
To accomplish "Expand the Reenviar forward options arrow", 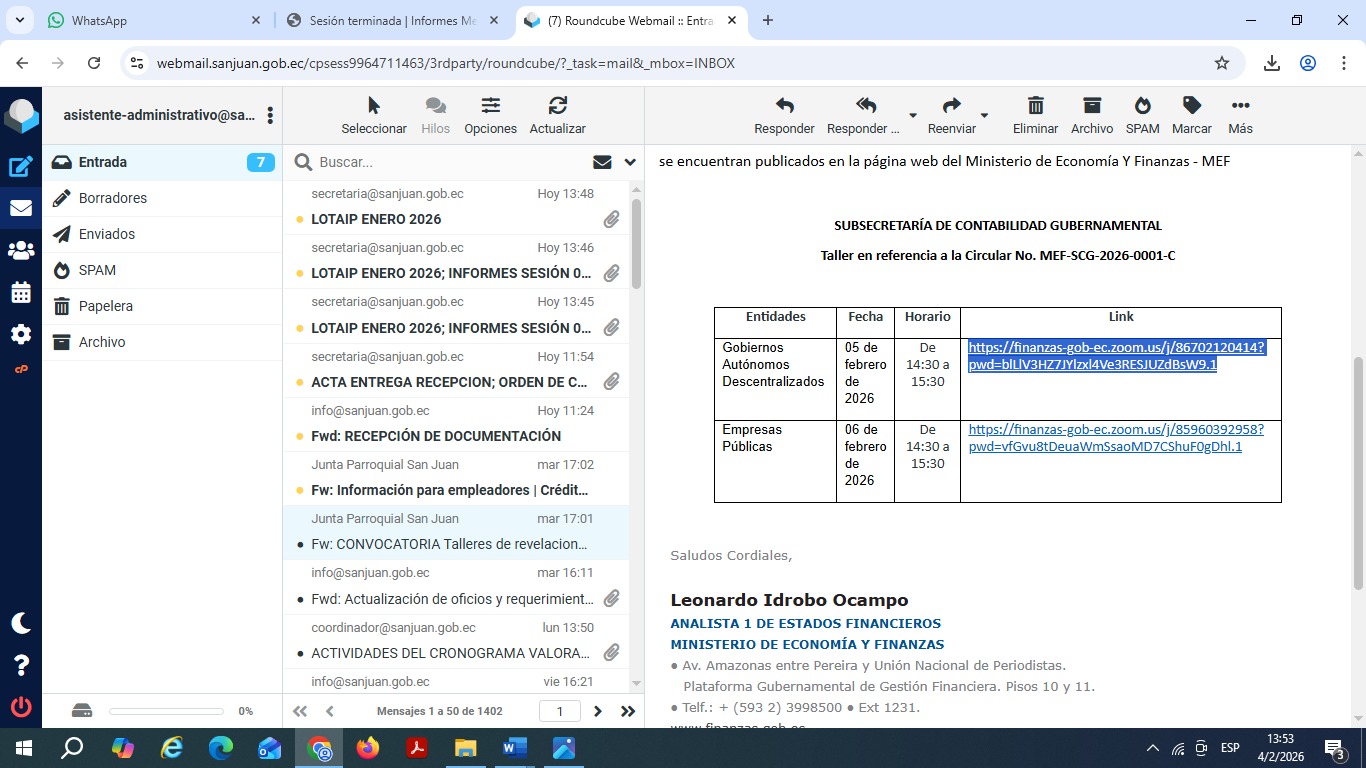I will tap(984, 116).
